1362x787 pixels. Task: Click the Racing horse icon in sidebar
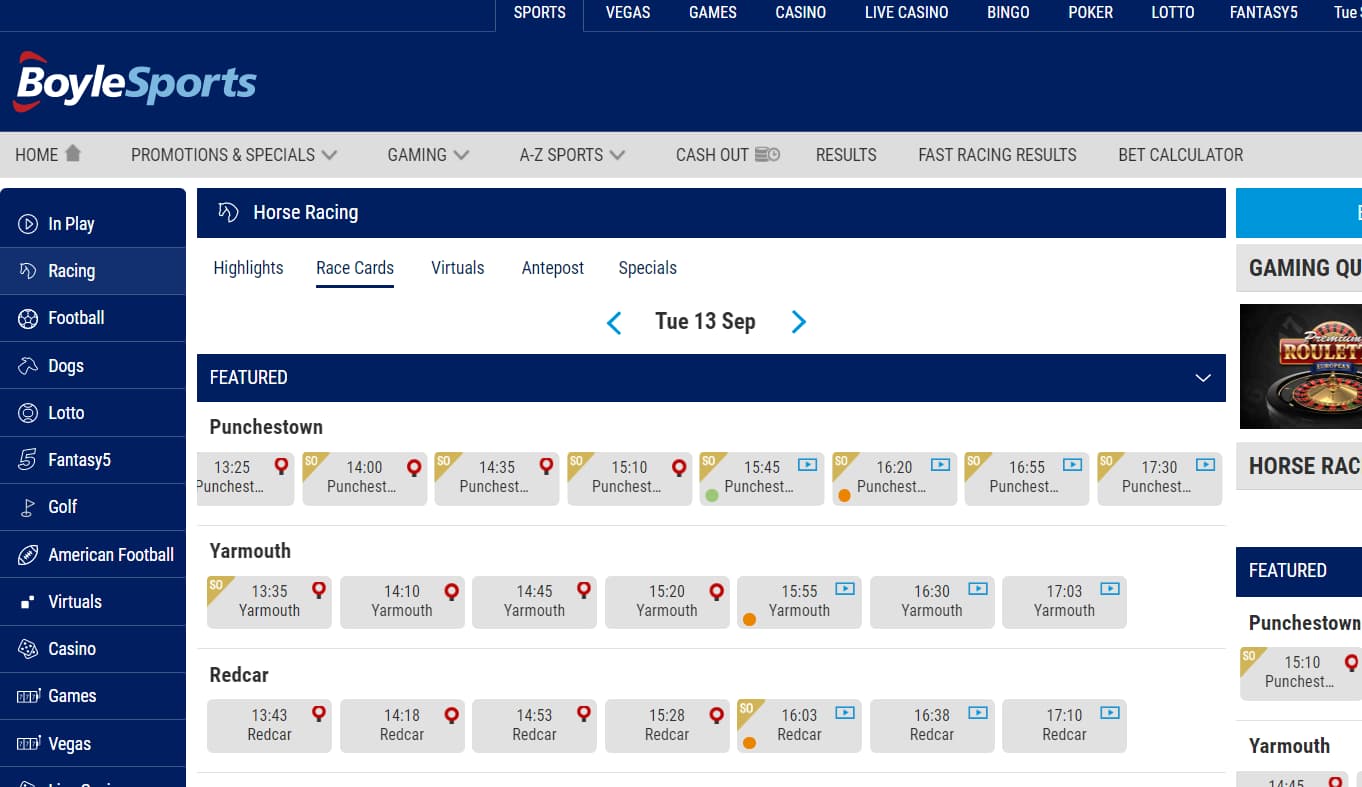coord(28,271)
